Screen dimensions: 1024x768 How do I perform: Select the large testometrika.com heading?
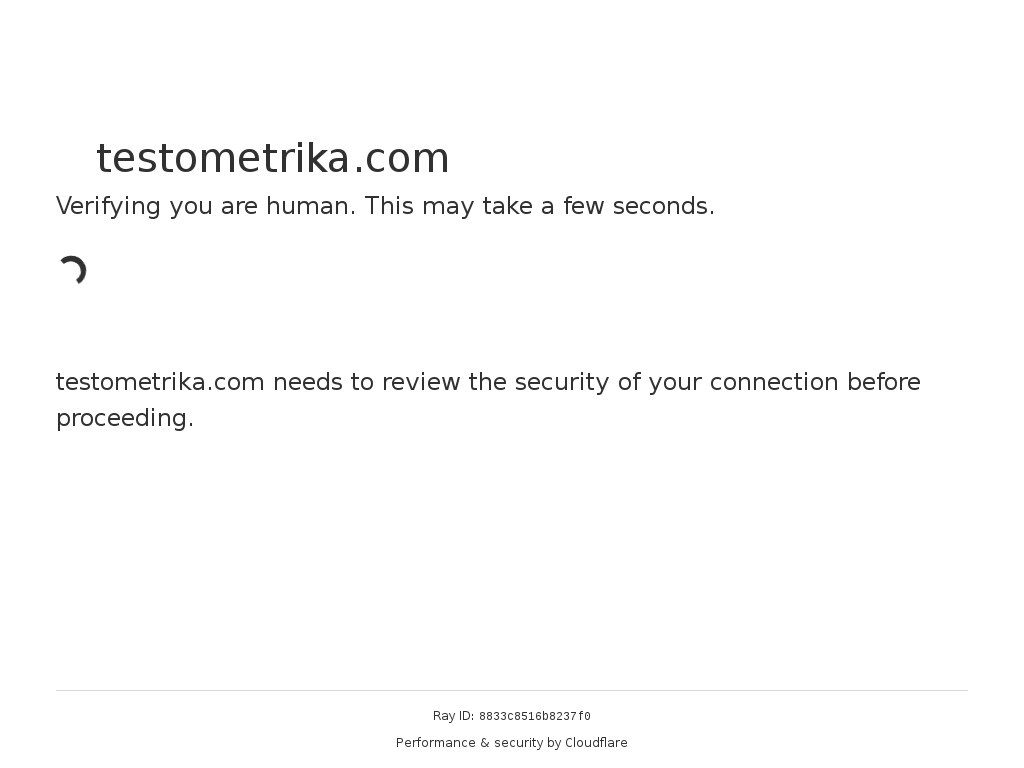[x=273, y=159]
